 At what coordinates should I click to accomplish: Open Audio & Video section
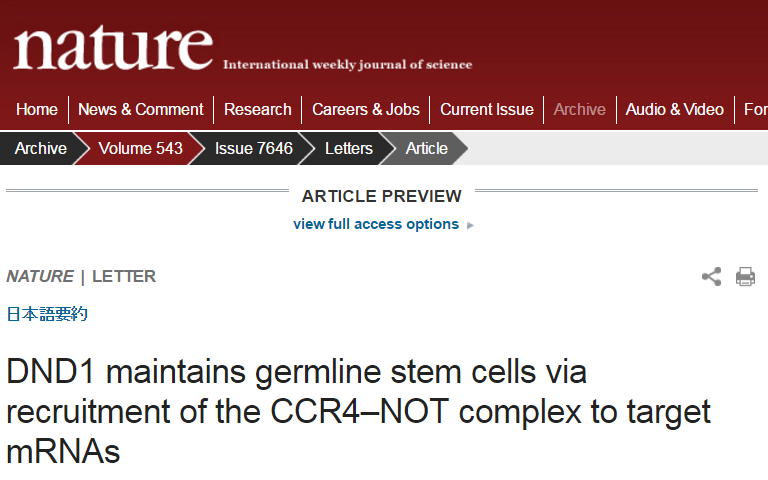[x=674, y=109]
